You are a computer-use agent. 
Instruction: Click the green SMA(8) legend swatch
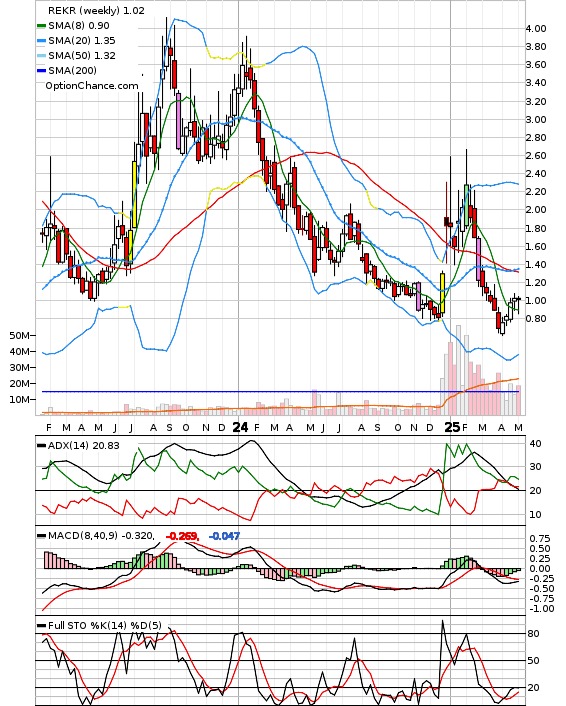(41, 26)
